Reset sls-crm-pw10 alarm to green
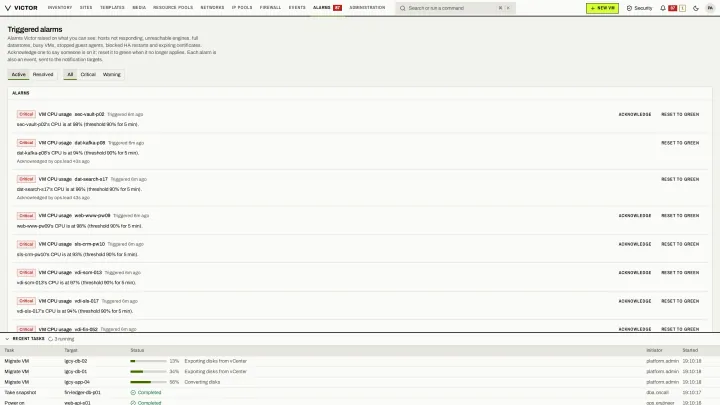Screen dimensions: 720x405 (x=680, y=244)
